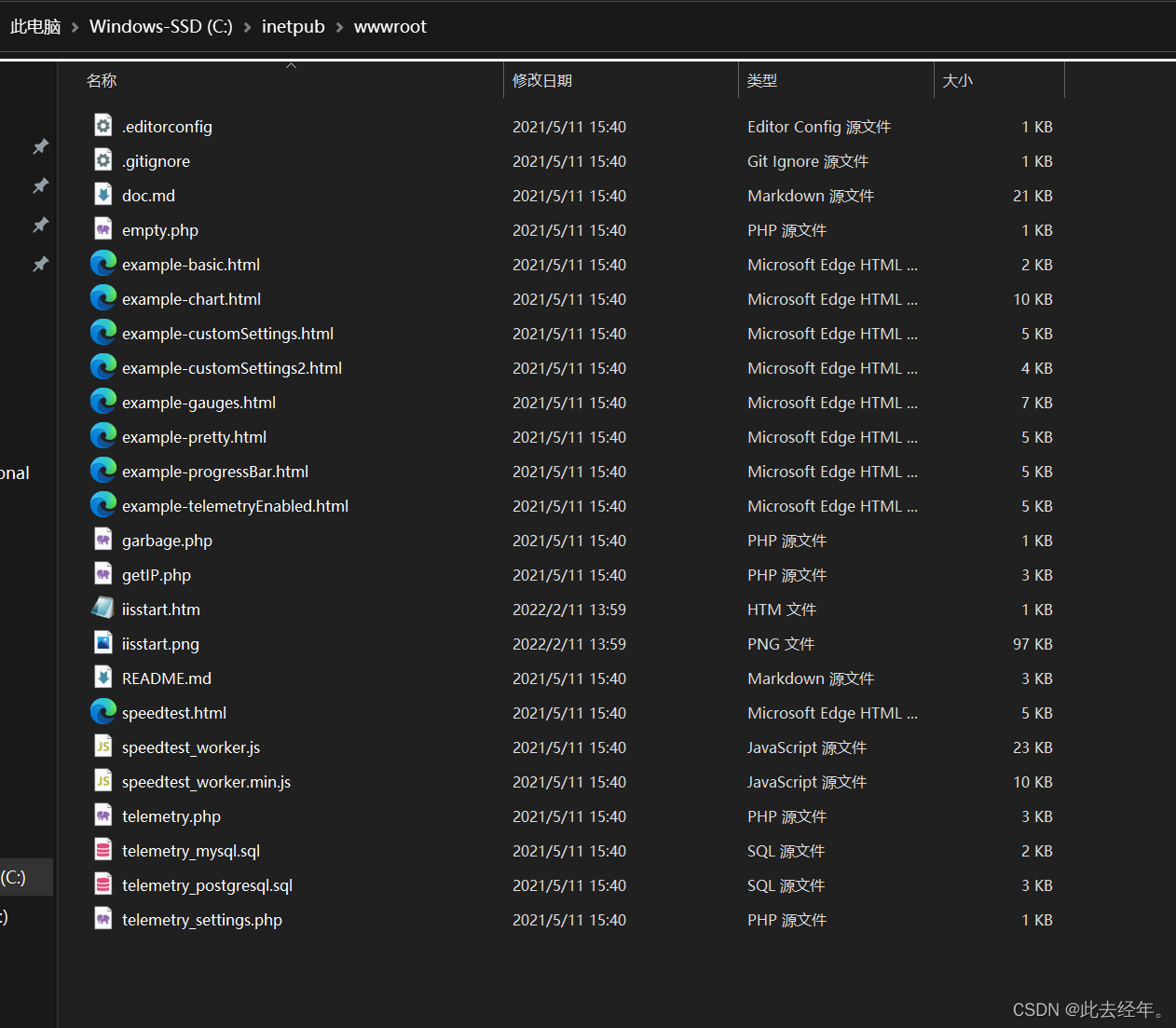Select the file name iisstart.htm
This screenshot has width=1176, height=1028.
pyautogui.click(x=161, y=610)
